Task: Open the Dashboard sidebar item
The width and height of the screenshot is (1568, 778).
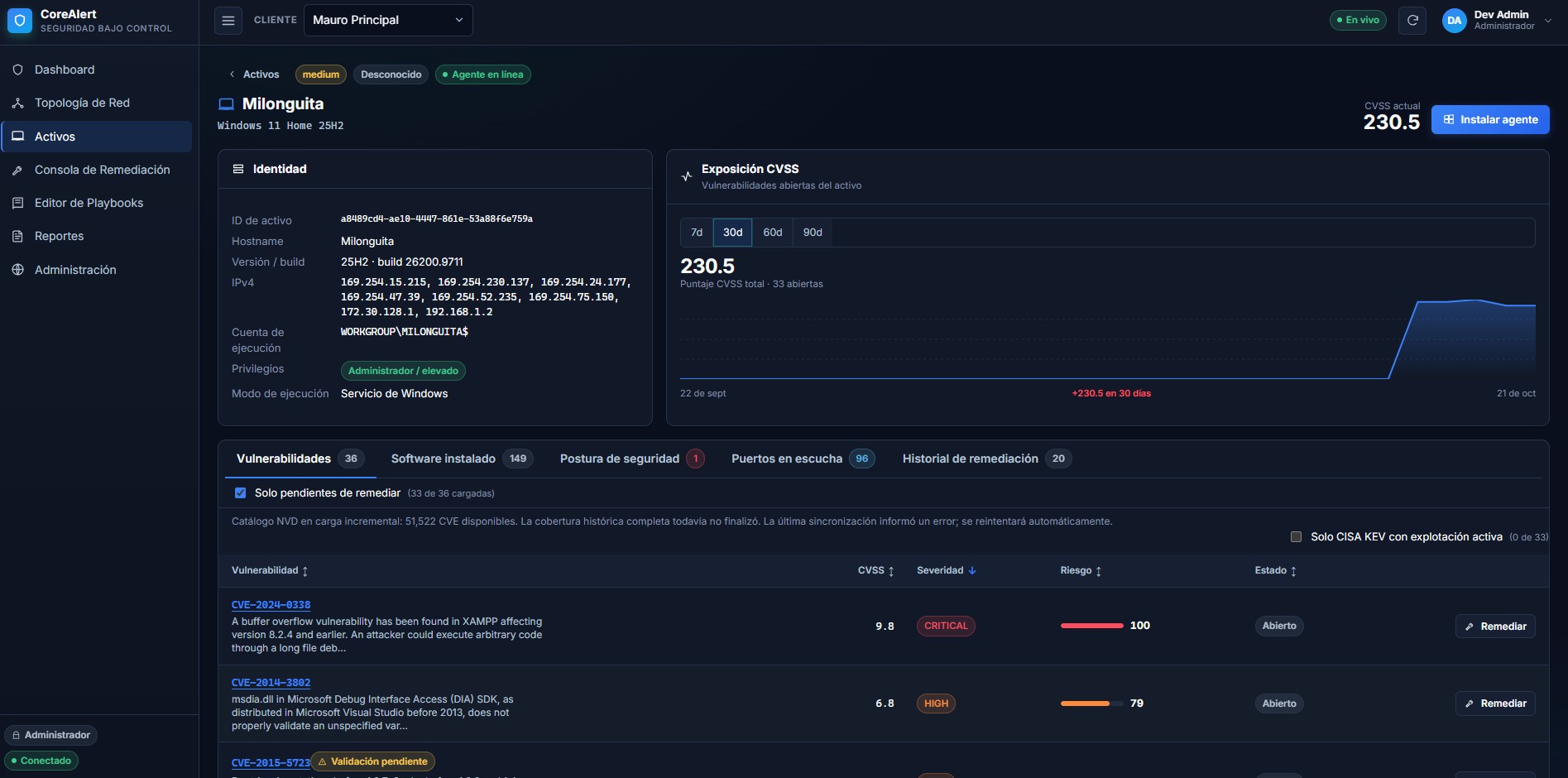Action: pos(97,70)
